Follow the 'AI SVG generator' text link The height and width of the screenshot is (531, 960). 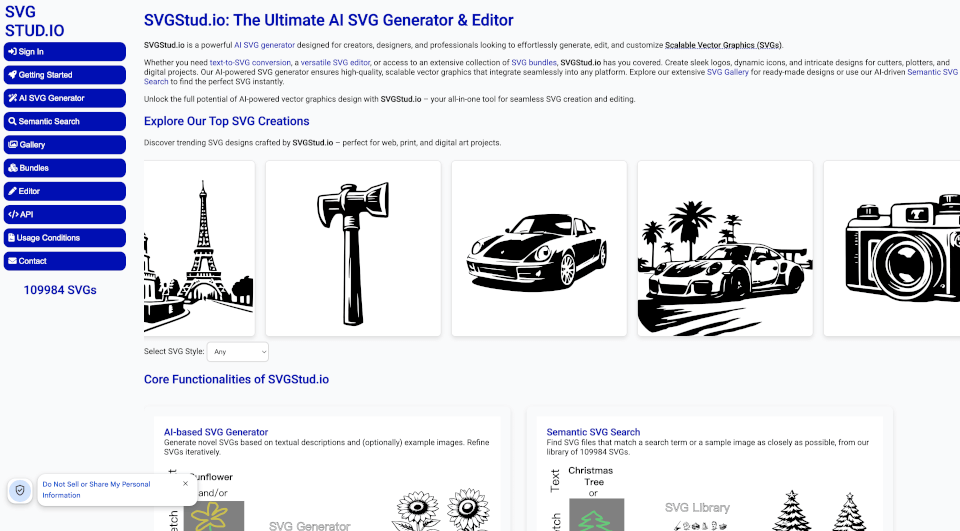point(264,45)
